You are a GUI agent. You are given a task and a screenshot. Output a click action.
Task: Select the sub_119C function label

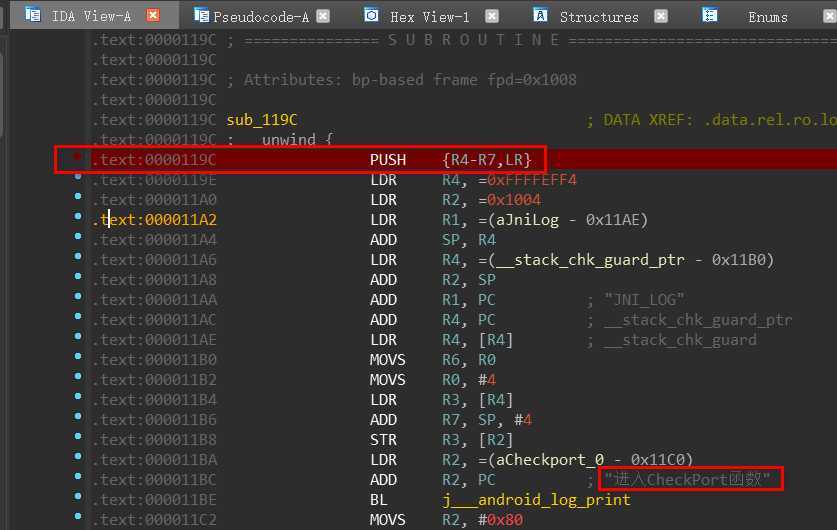(262, 120)
